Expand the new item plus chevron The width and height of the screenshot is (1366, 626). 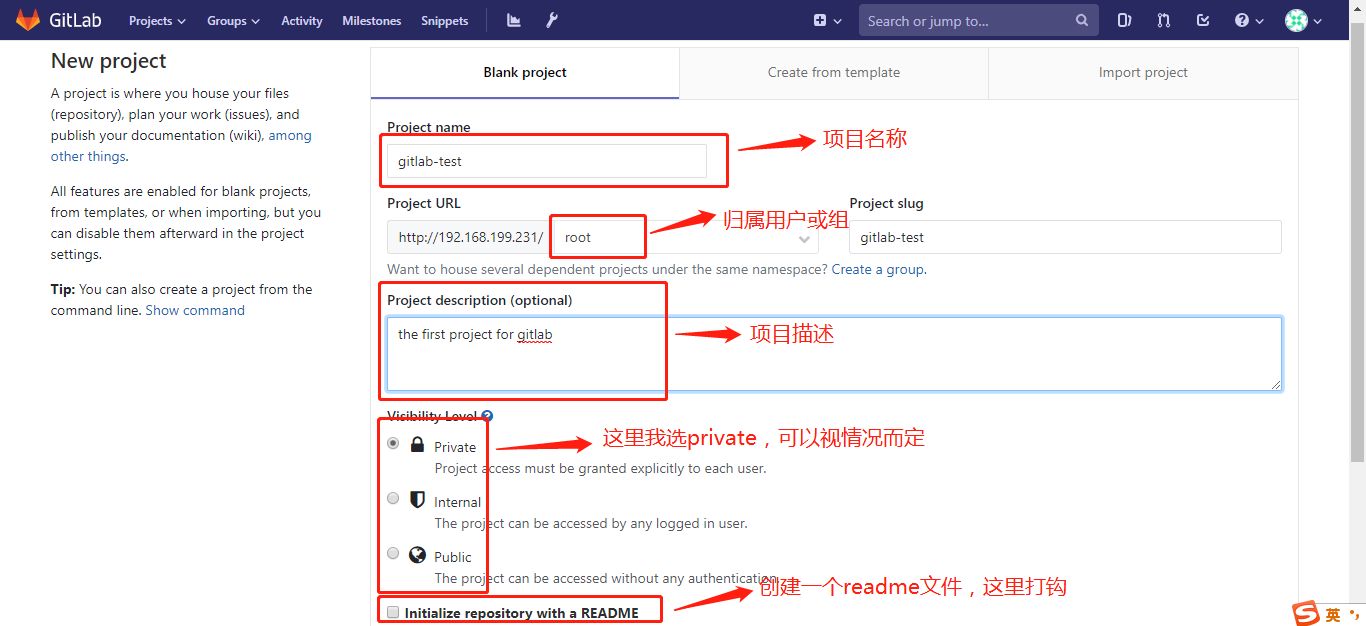point(838,21)
